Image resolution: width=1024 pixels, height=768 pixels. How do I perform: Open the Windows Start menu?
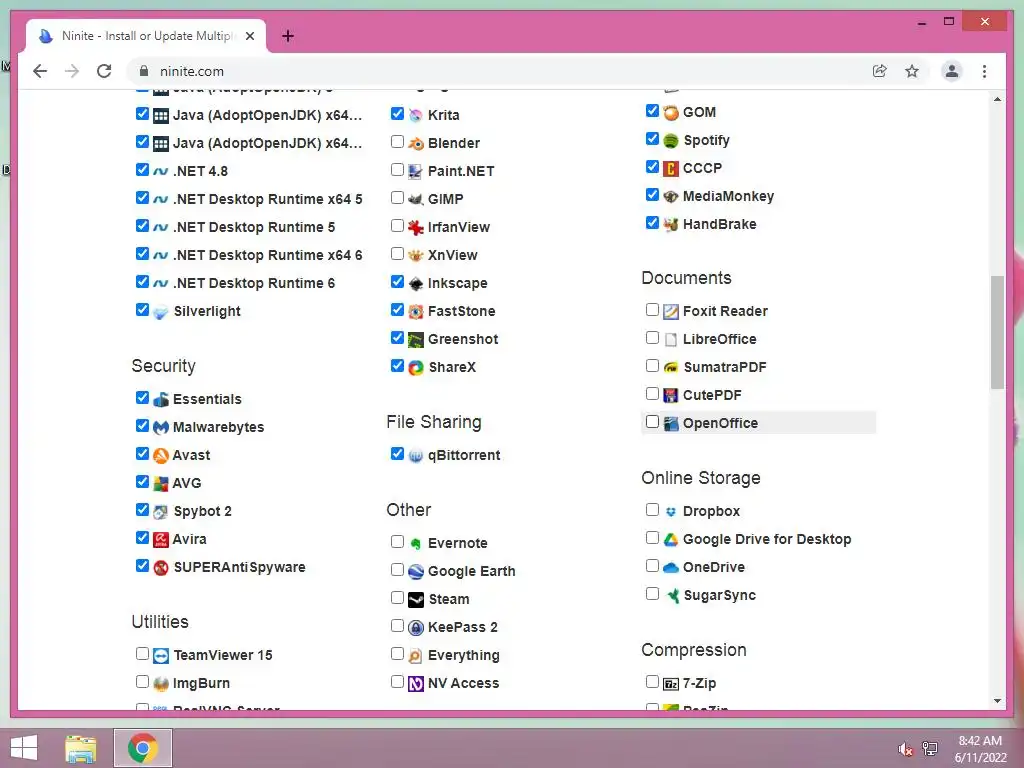click(24, 748)
